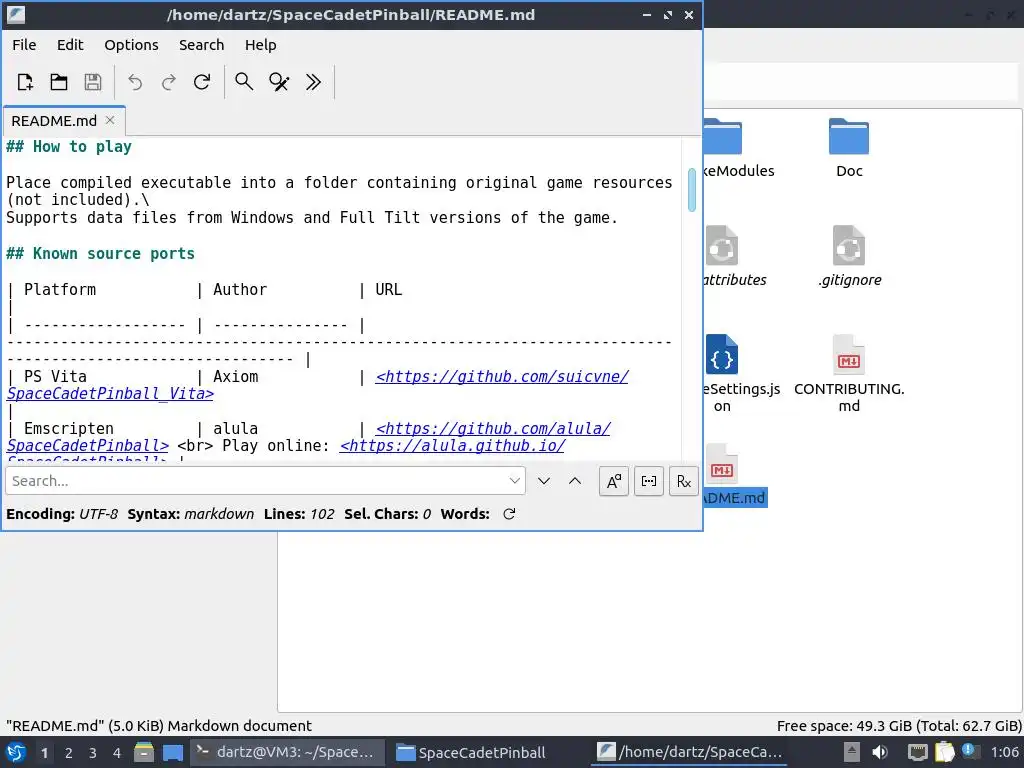Refresh the word count icon

pos(509,514)
